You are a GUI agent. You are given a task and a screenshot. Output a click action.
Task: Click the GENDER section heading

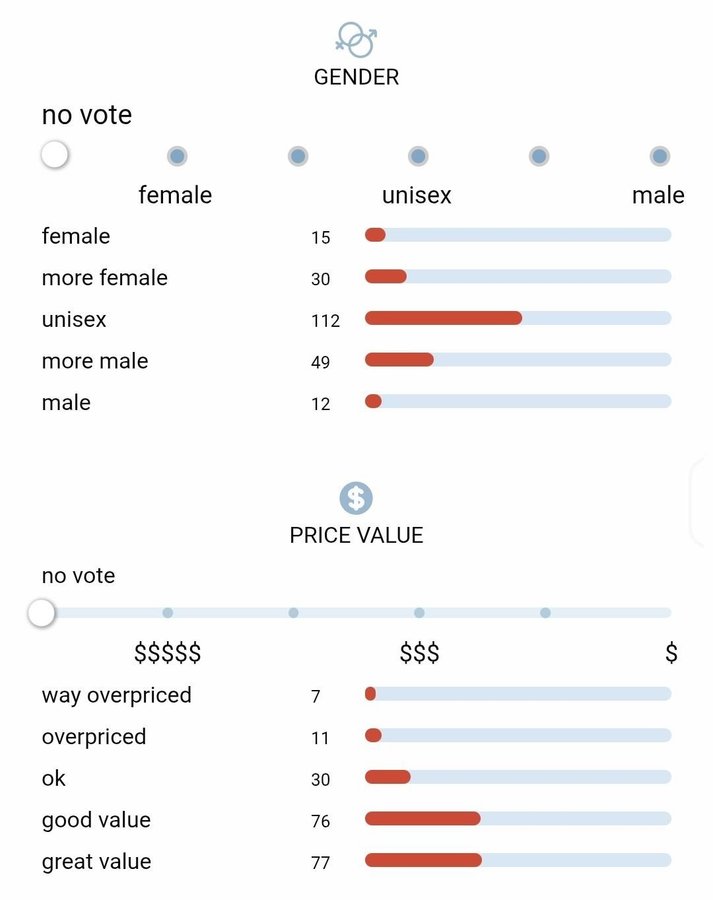[356, 77]
